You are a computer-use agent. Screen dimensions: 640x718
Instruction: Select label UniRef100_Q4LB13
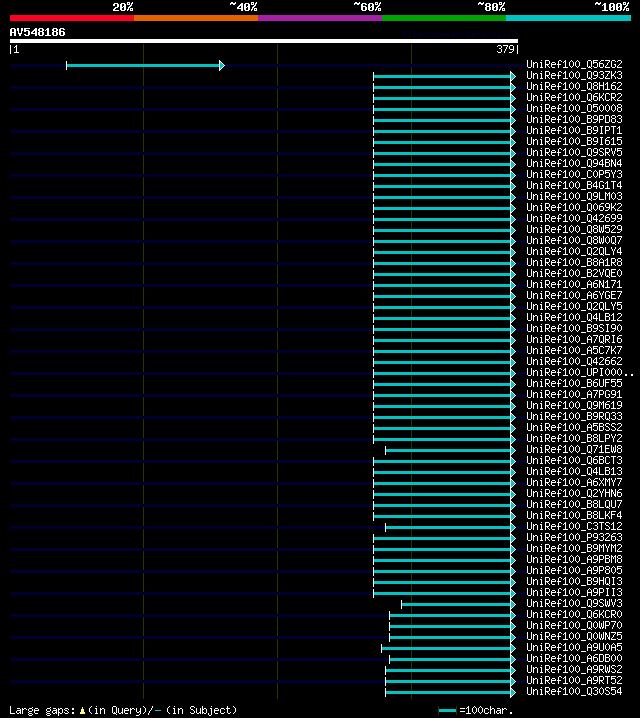pyautogui.click(x=574, y=471)
